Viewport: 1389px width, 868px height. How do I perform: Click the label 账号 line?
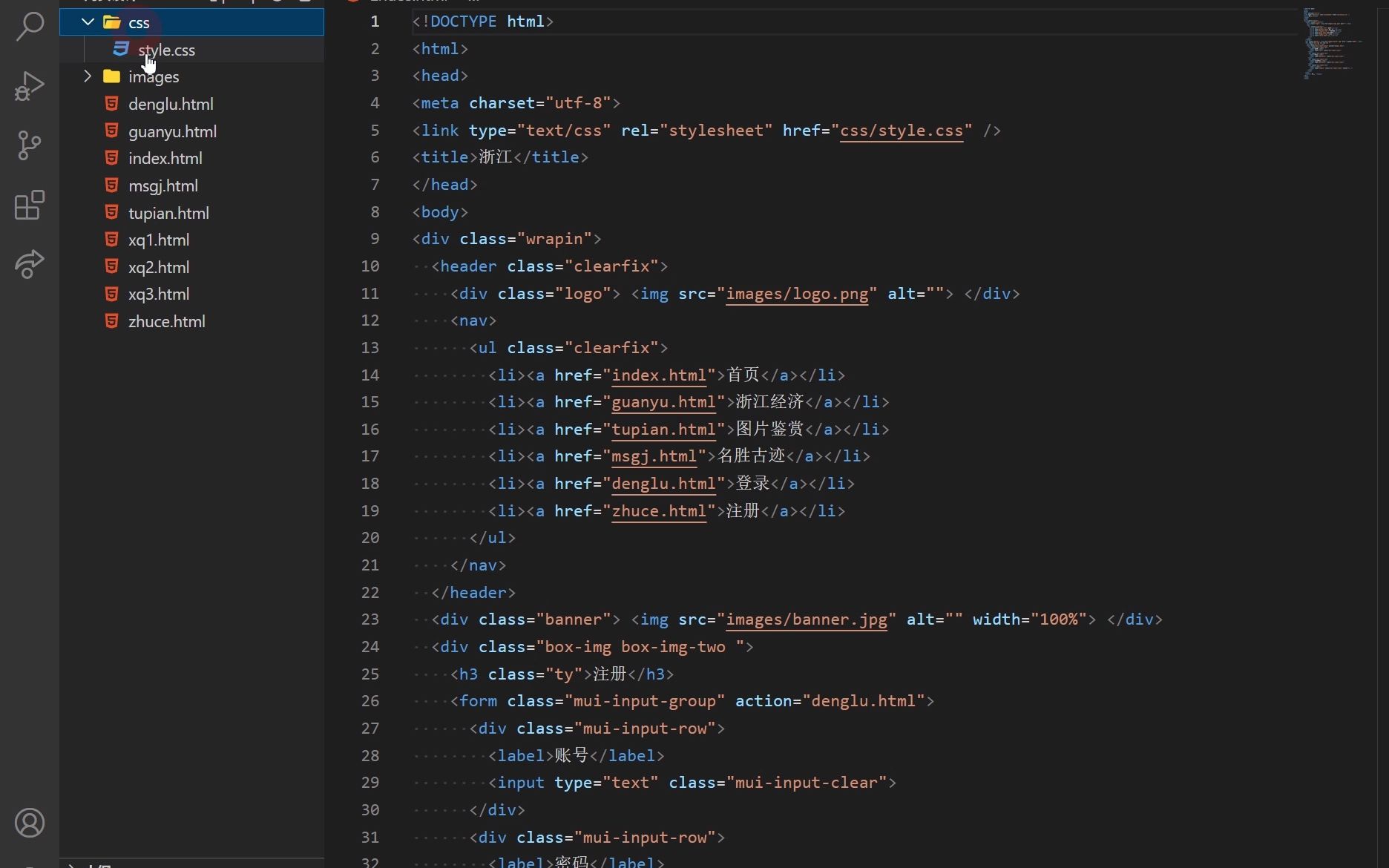pyautogui.click(x=577, y=756)
